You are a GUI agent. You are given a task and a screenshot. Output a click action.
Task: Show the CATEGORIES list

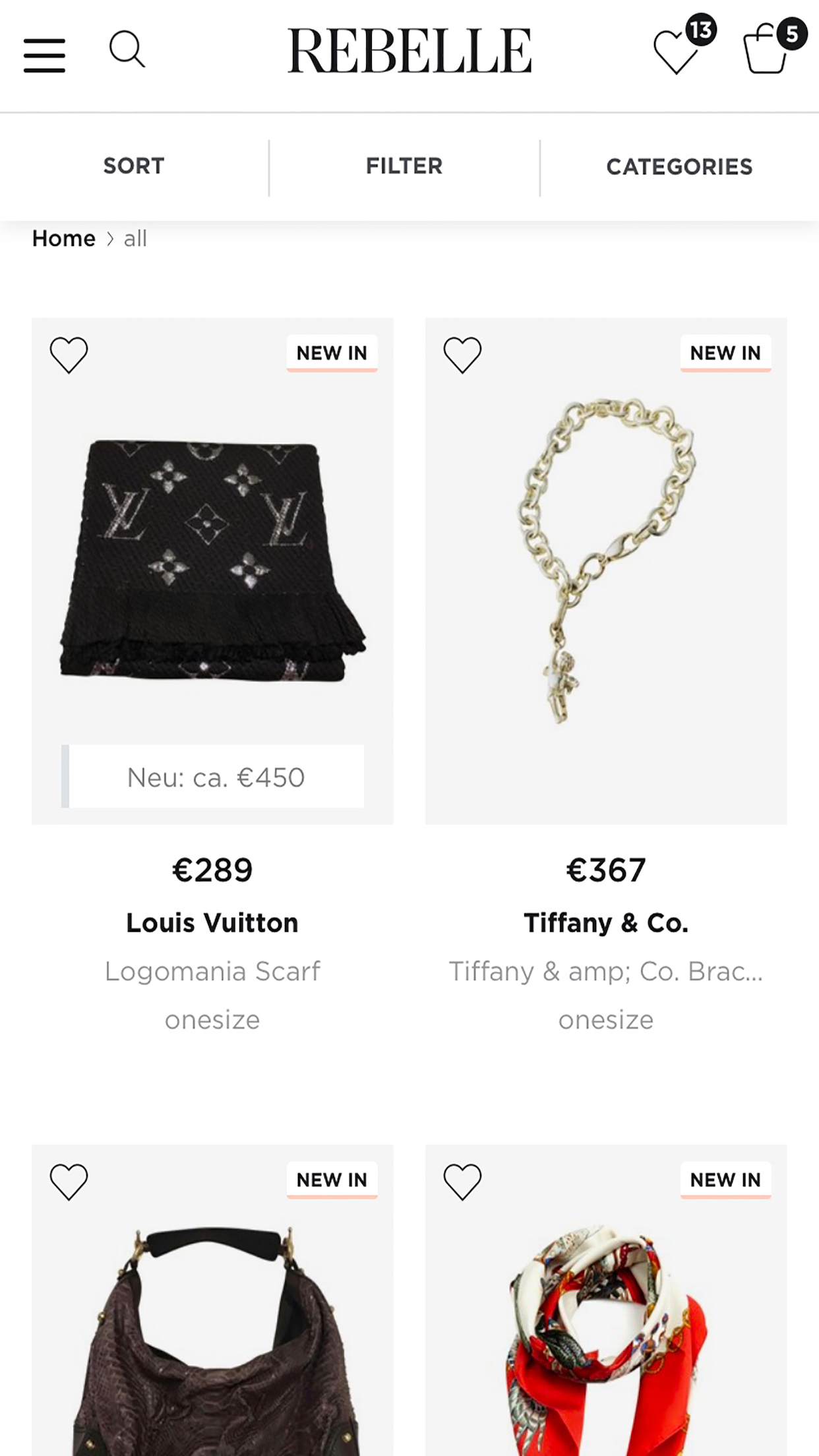point(679,167)
